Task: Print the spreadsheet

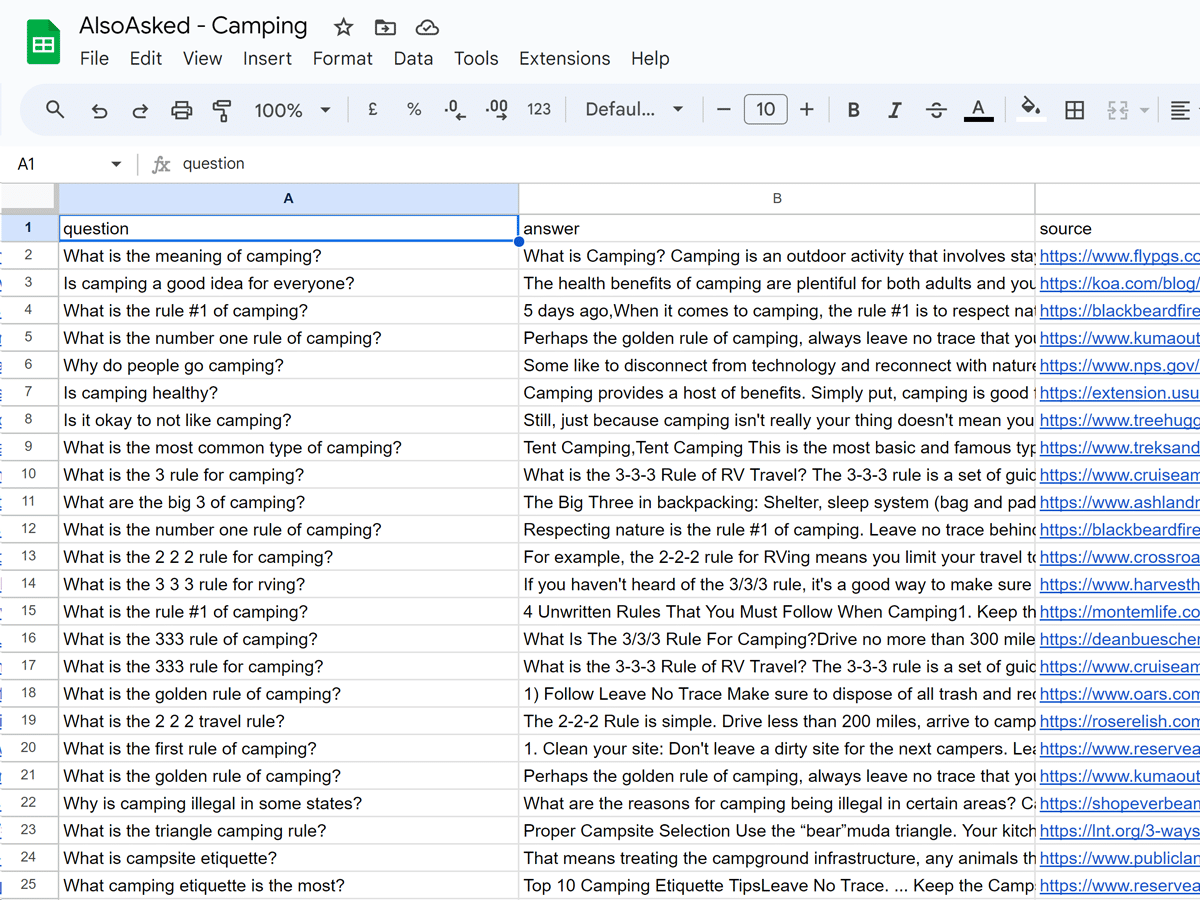Action: [181, 110]
